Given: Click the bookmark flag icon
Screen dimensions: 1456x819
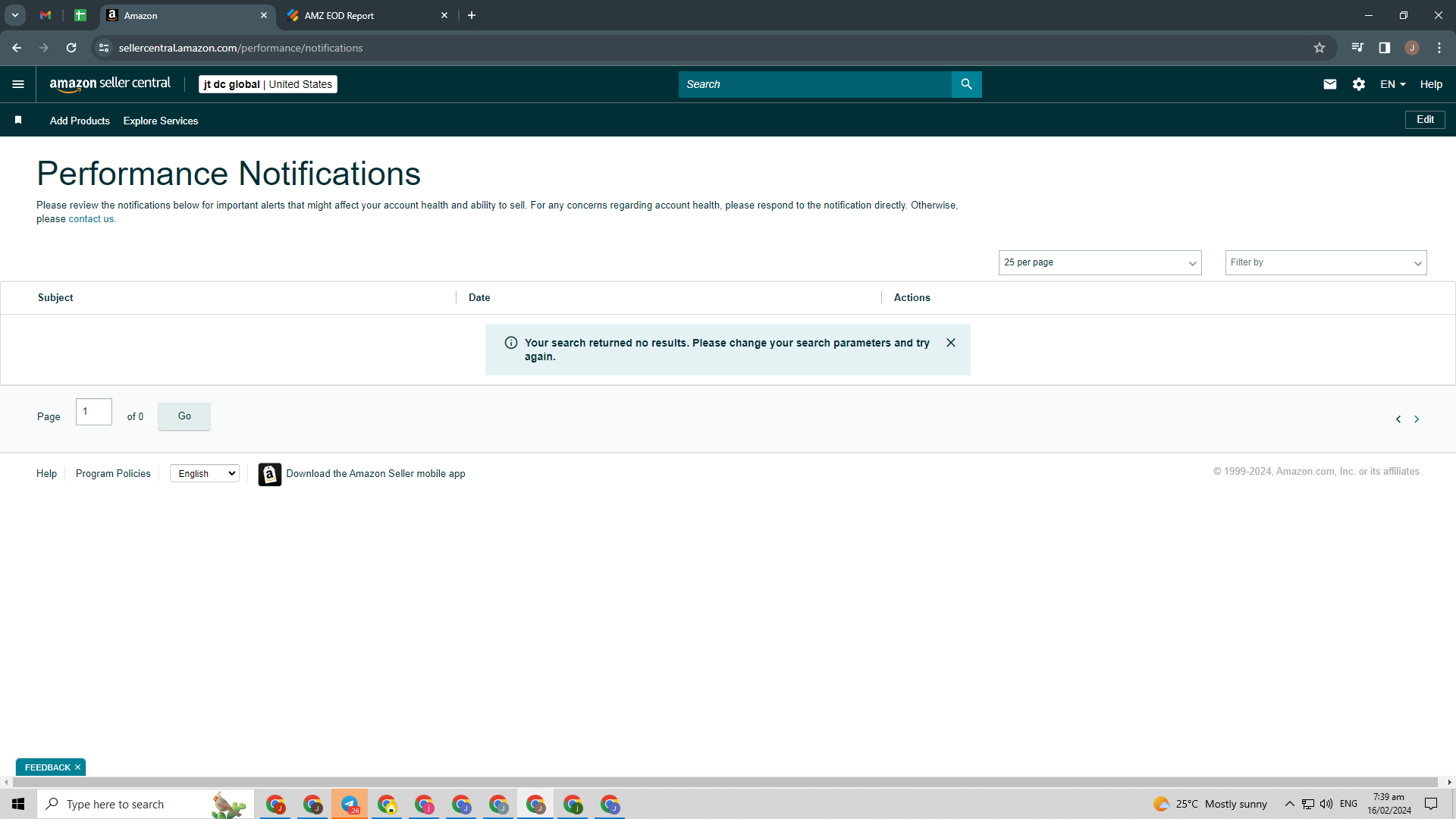Looking at the screenshot, I should coord(18,120).
